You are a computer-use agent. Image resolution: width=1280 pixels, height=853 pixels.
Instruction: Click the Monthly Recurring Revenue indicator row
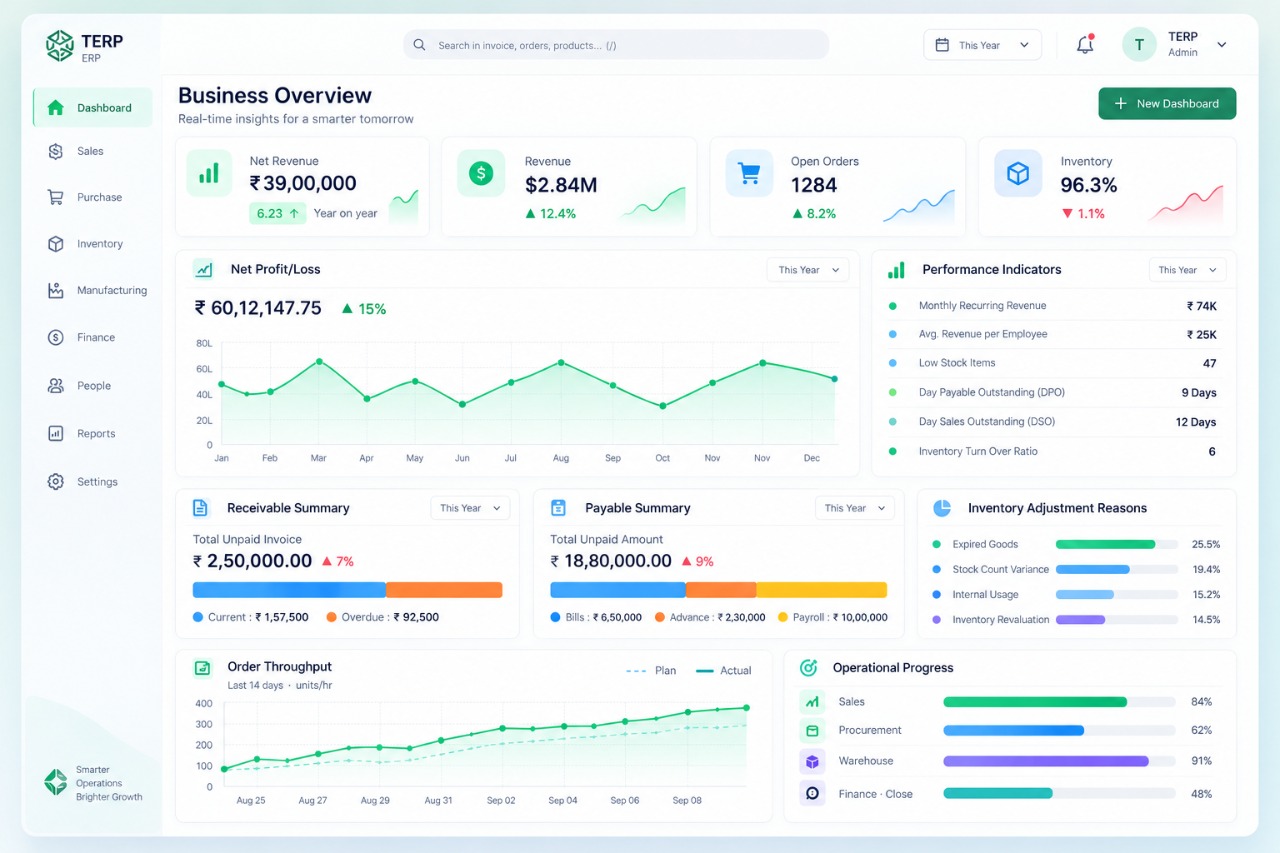1052,306
